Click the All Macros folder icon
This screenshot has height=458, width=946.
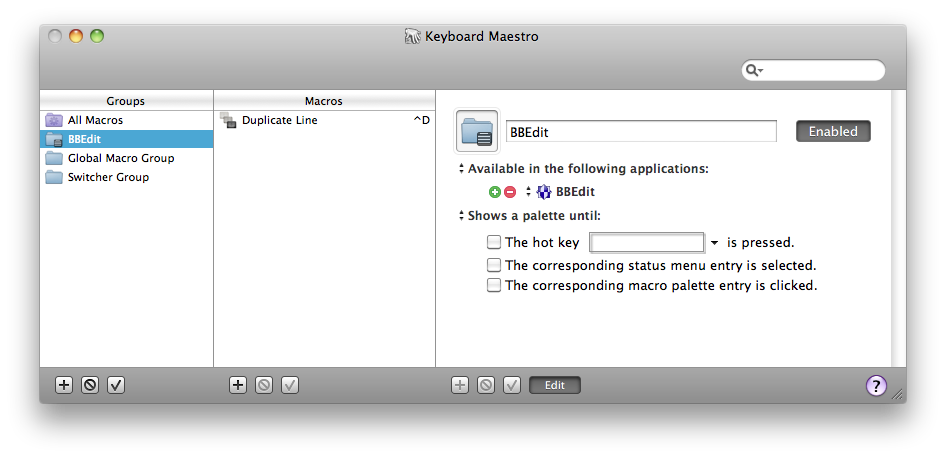(54, 120)
